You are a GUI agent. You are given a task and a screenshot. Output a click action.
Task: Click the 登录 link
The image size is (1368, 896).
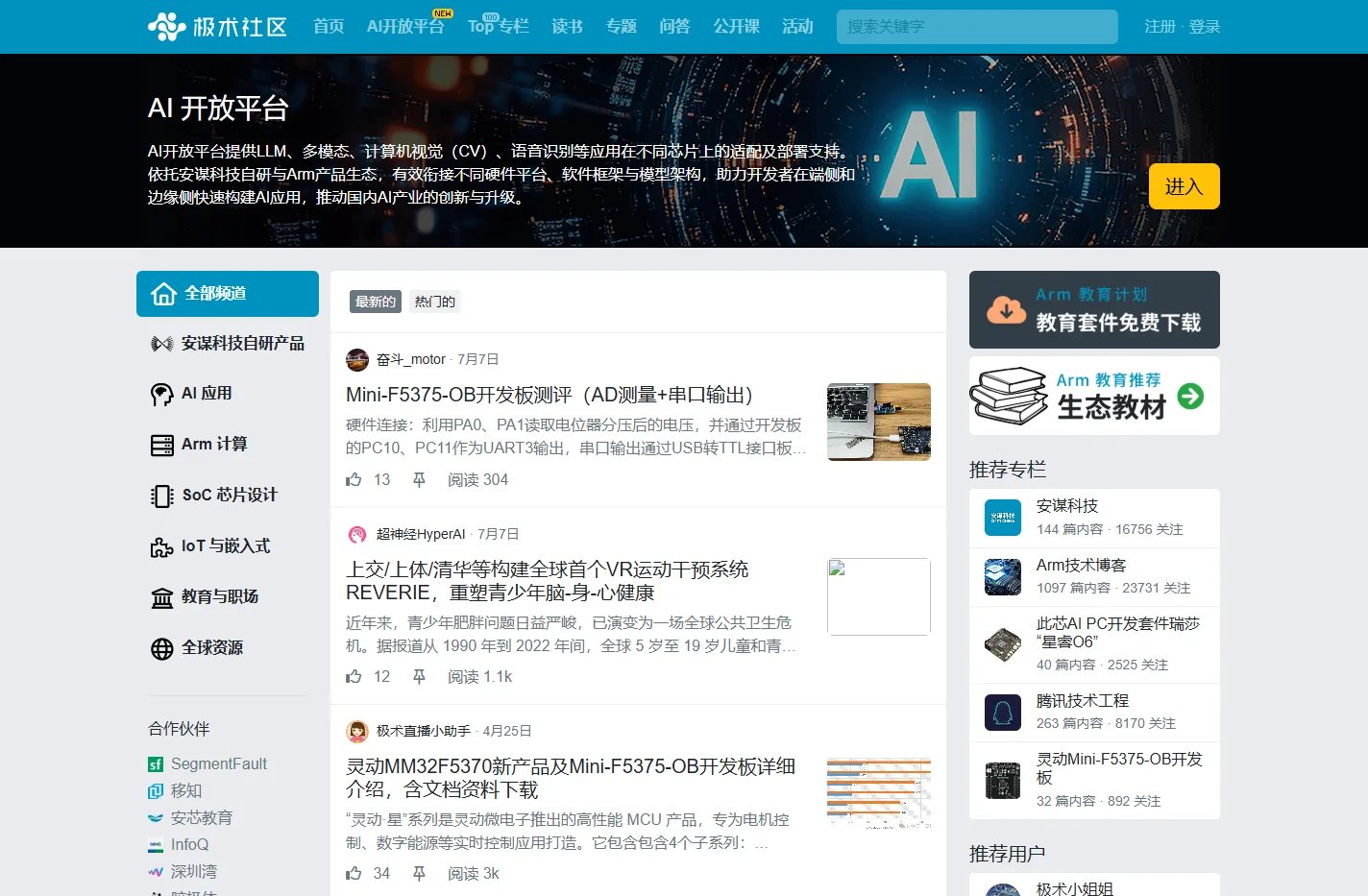click(1205, 27)
